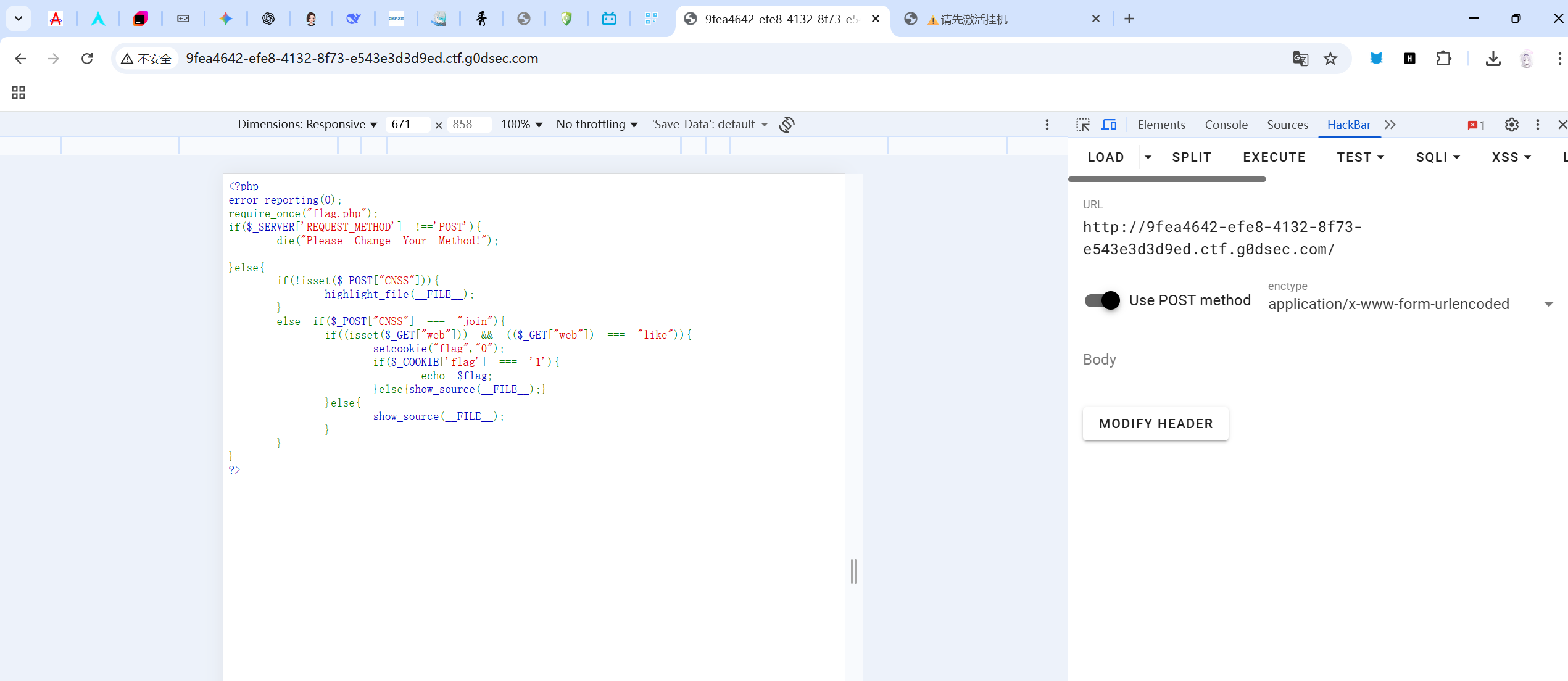Toggle the Use POST method switch
This screenshot has width=1568, height=681.
(x=1102, y=300)
